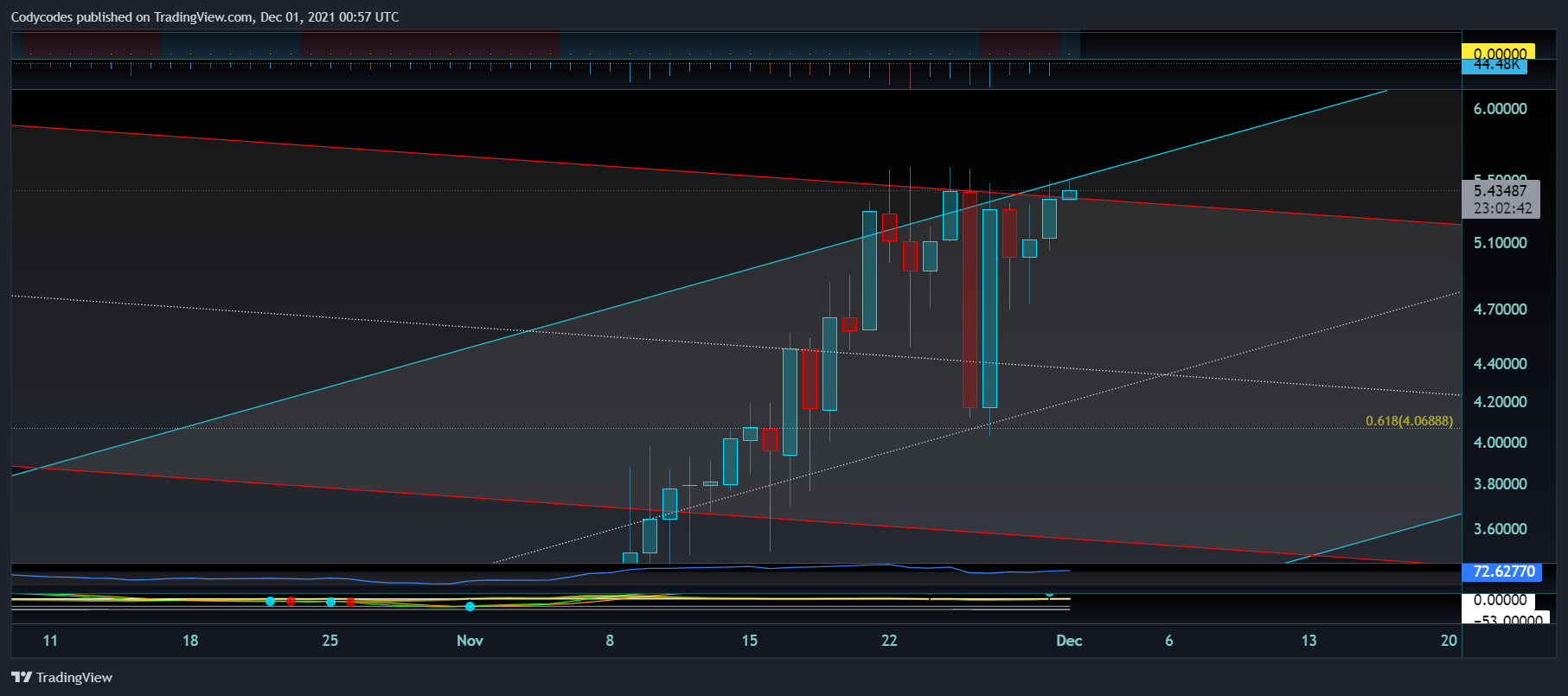This screenshot has width=1568, height=696.
Task: Click the '13' date label on the time axis
Action: 1309,641
